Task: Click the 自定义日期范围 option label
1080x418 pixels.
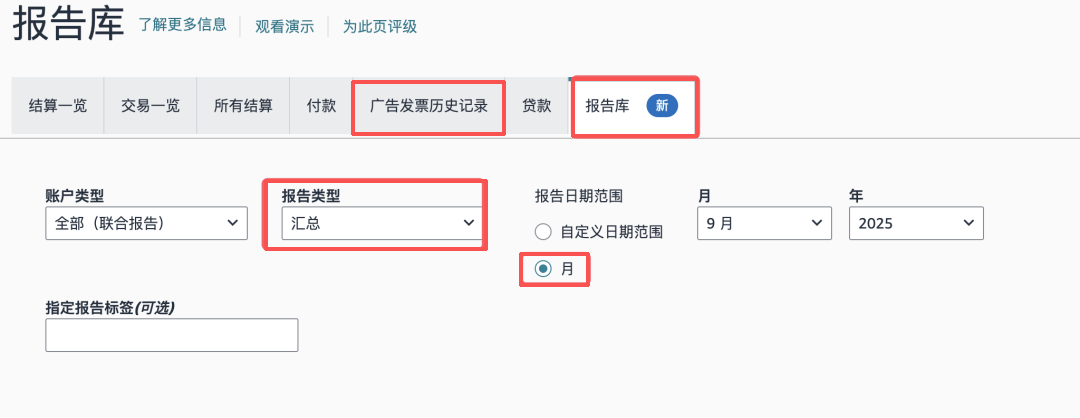Action: pos(612,232)
